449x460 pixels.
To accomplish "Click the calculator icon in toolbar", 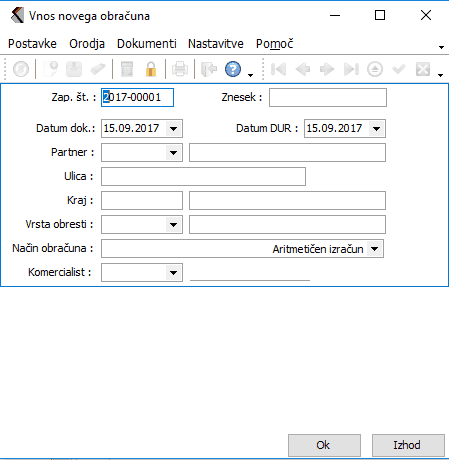I will coord(127,69).
